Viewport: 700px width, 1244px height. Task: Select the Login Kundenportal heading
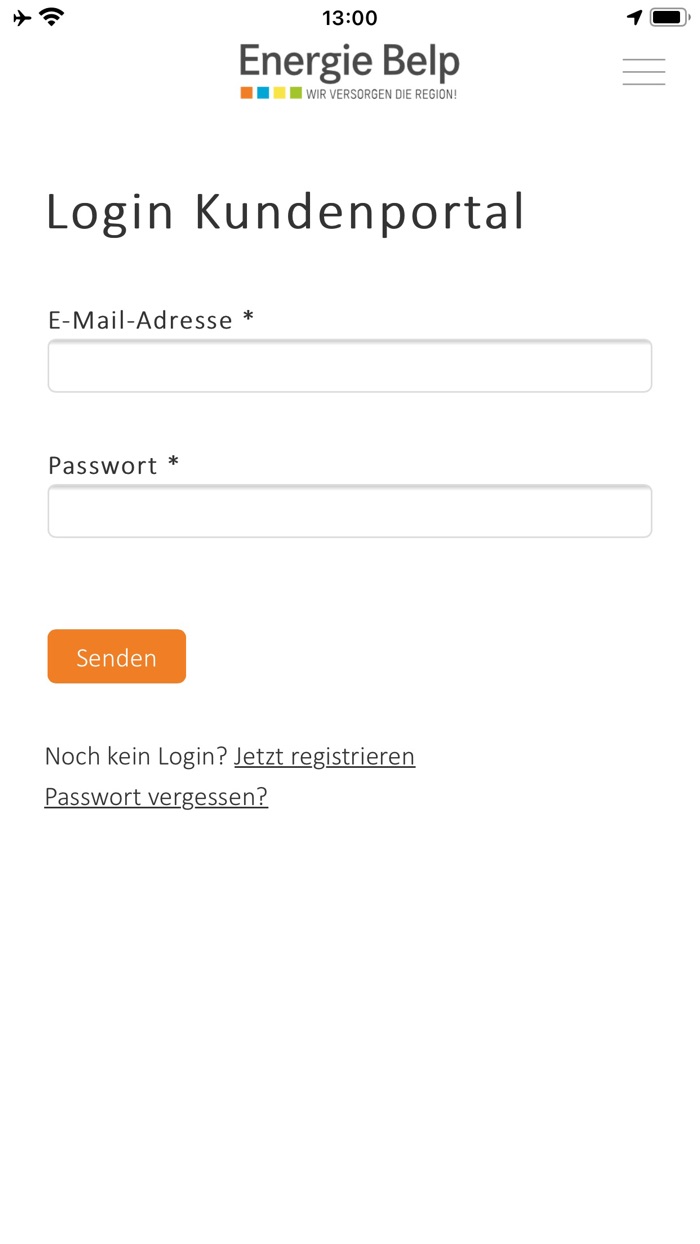pyautogui.click(x=284, y=212)
